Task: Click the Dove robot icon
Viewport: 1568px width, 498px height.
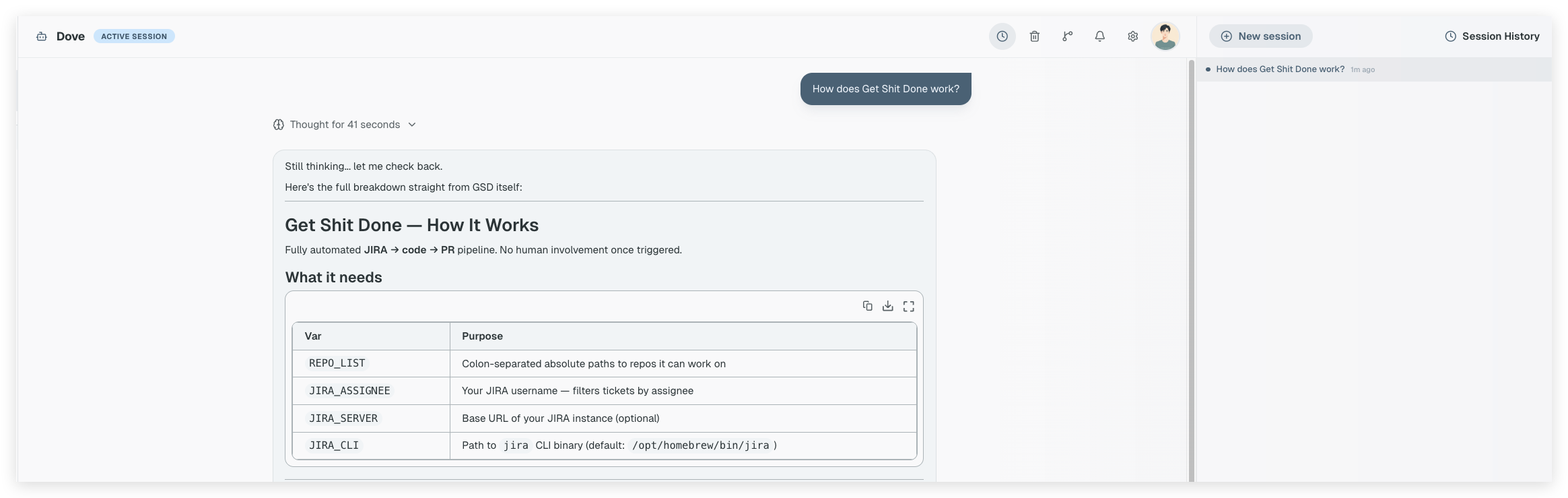Action: tap(42, 36)
